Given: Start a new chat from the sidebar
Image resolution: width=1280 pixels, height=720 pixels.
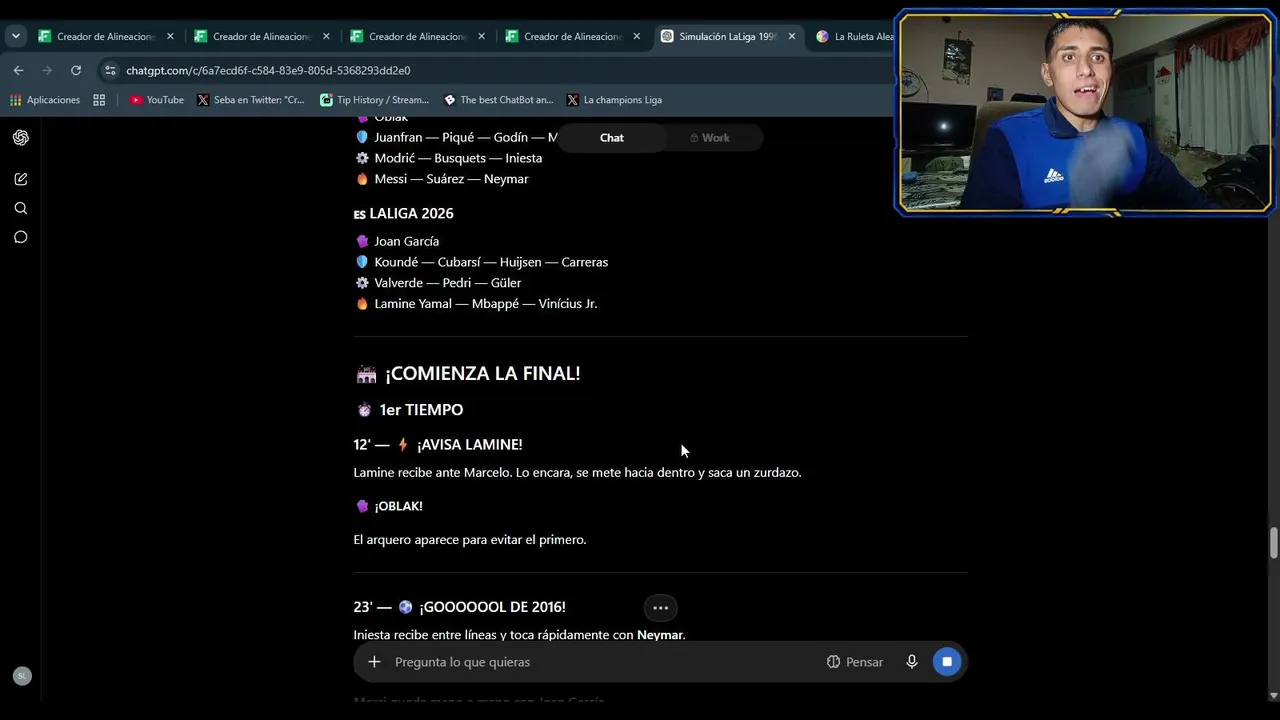Looking at the screenshot, I should coord(21,179).
